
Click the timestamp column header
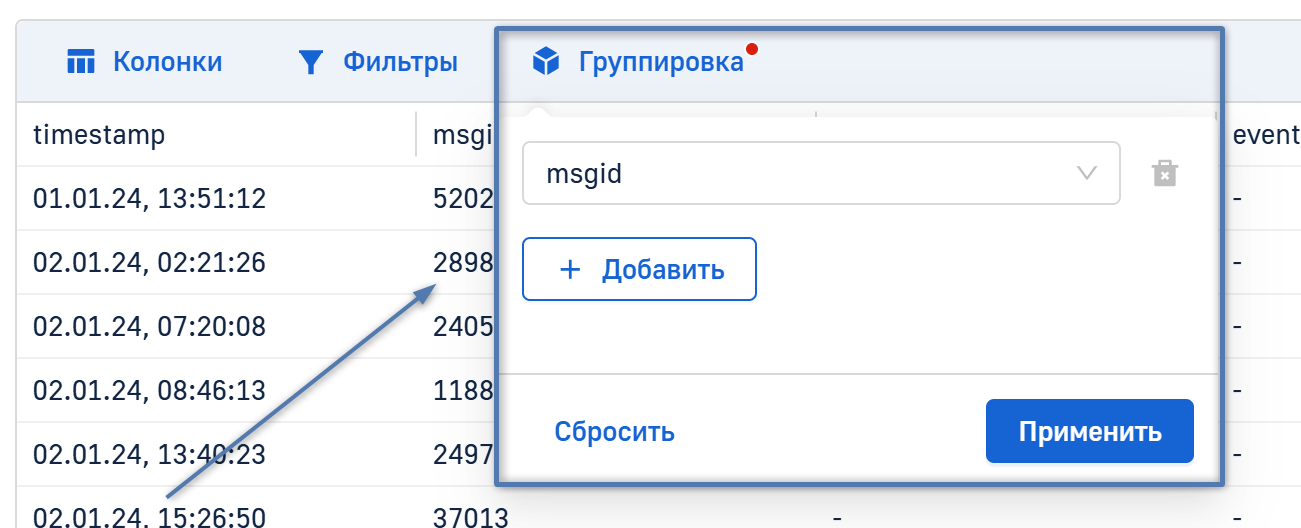click(99, 134)
